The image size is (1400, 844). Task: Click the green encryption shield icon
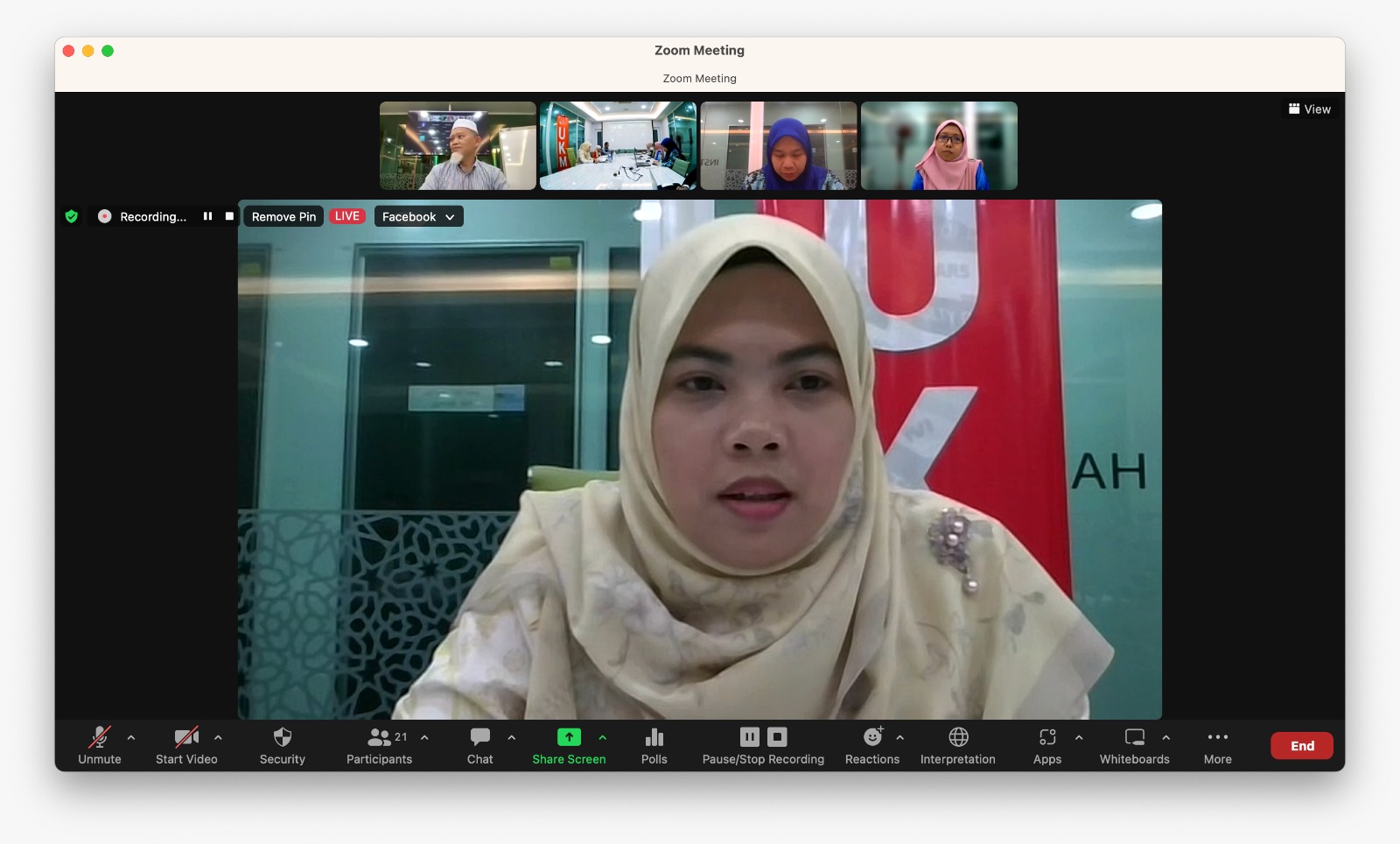(x=72, y=216)
